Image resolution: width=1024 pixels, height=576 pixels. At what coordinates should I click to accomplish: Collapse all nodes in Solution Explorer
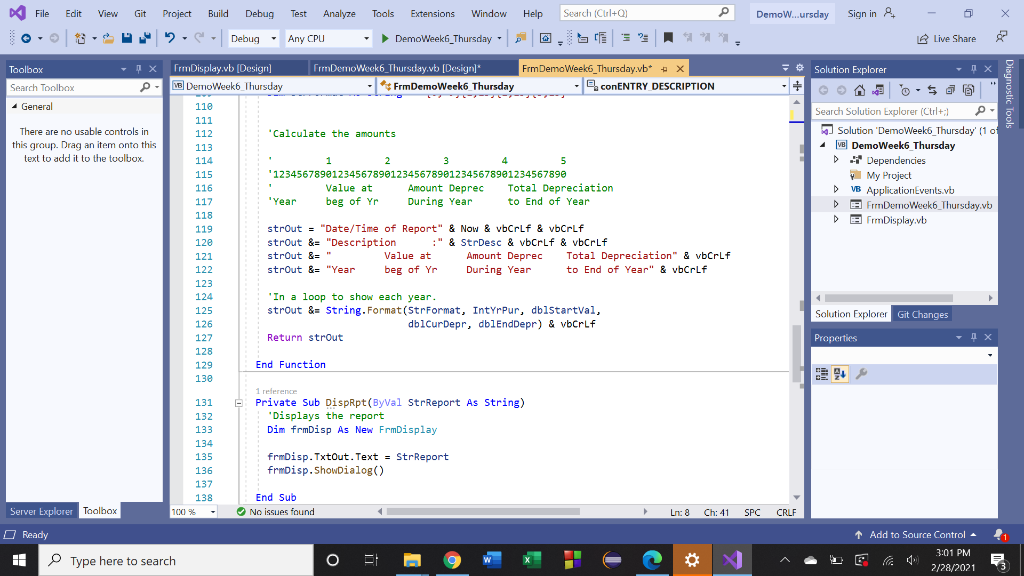[949, 89]
